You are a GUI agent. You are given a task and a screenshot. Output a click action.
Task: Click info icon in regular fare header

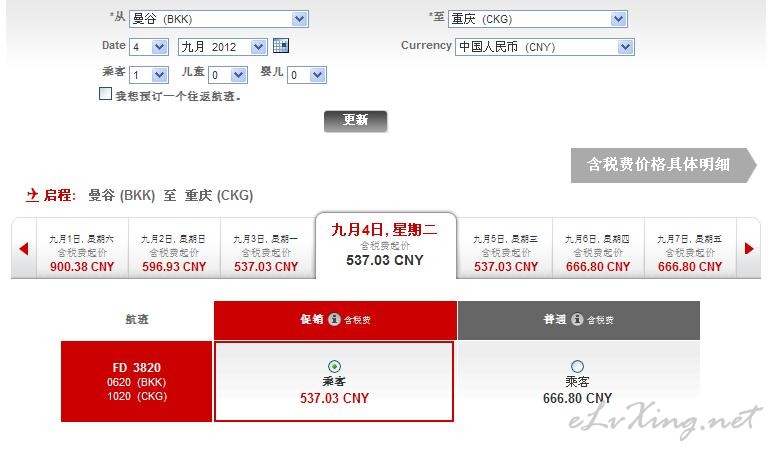click(x=577, y=319)
